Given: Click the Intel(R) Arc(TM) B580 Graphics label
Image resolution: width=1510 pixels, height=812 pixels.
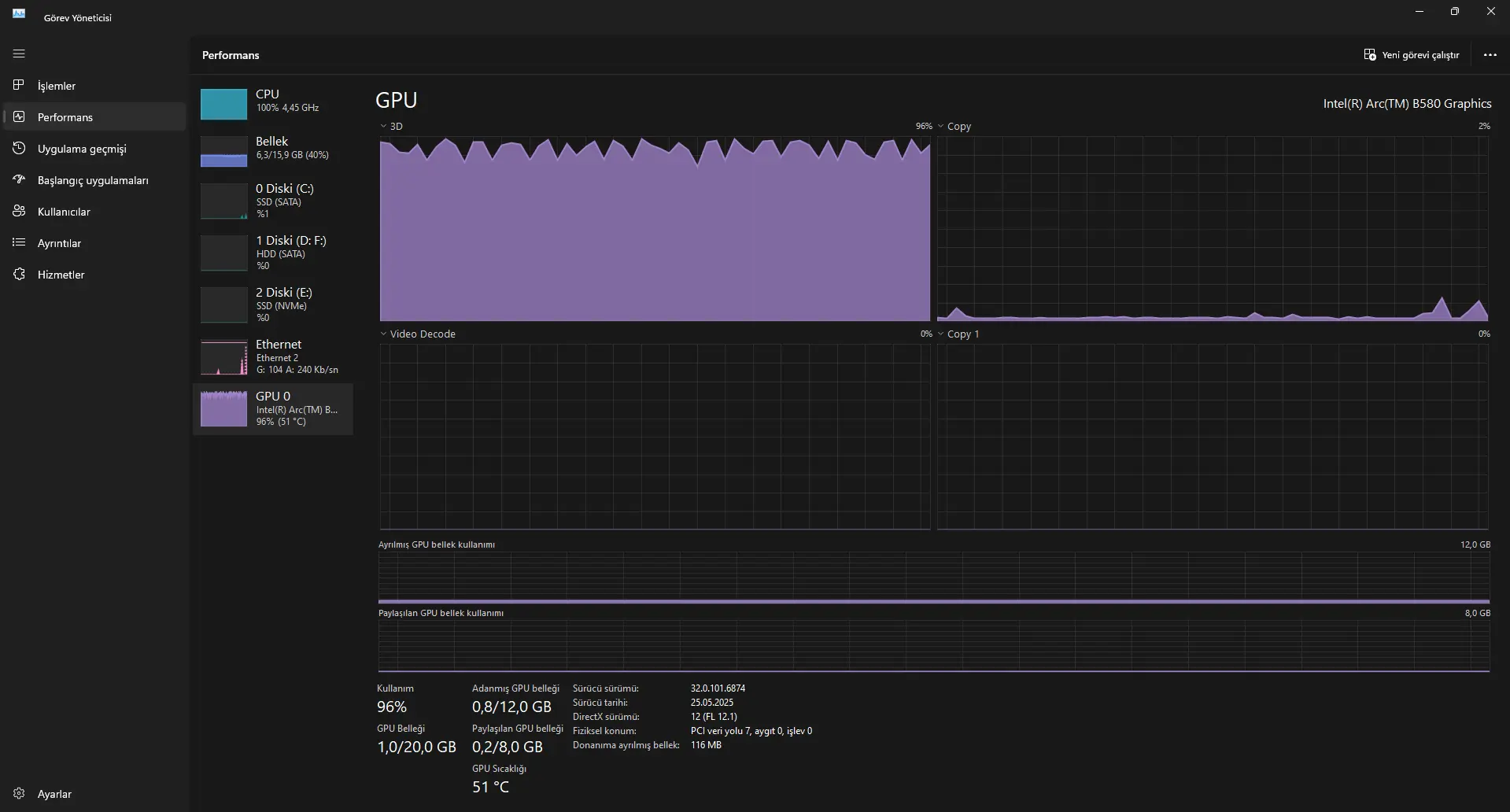Looking at the screenshot, I should pyautogui.click(x=1407, y=103).
